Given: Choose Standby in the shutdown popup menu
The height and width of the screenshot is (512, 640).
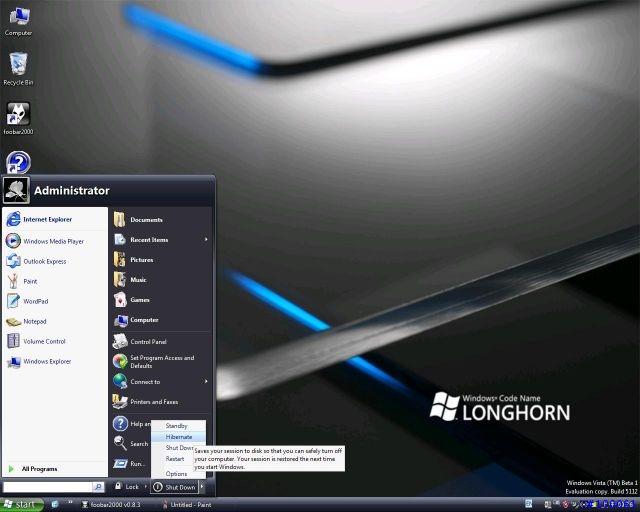Looking at the screenshot, I should point(178,425).
